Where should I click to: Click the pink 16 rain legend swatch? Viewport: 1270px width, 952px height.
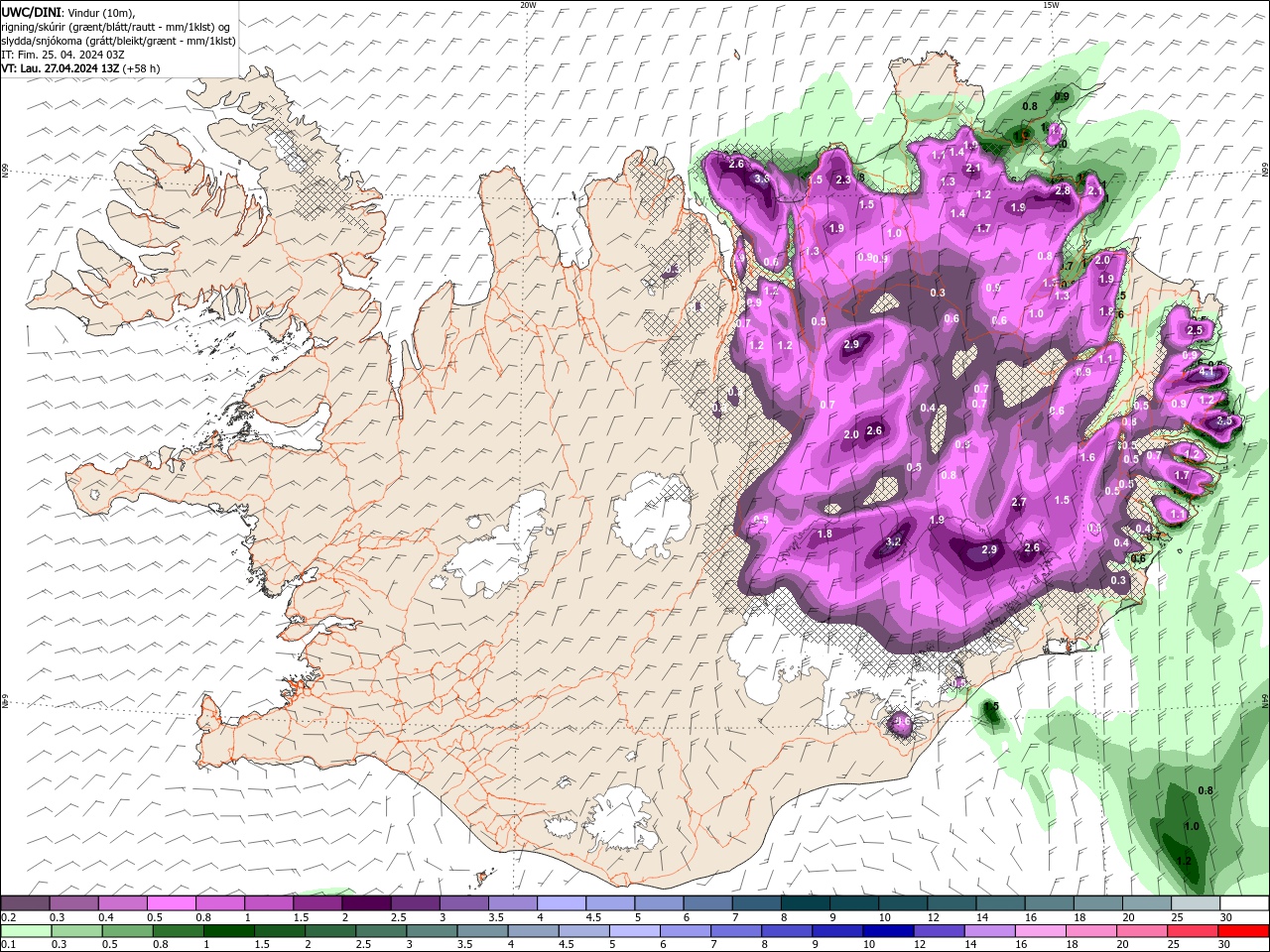click(1042, 931)
